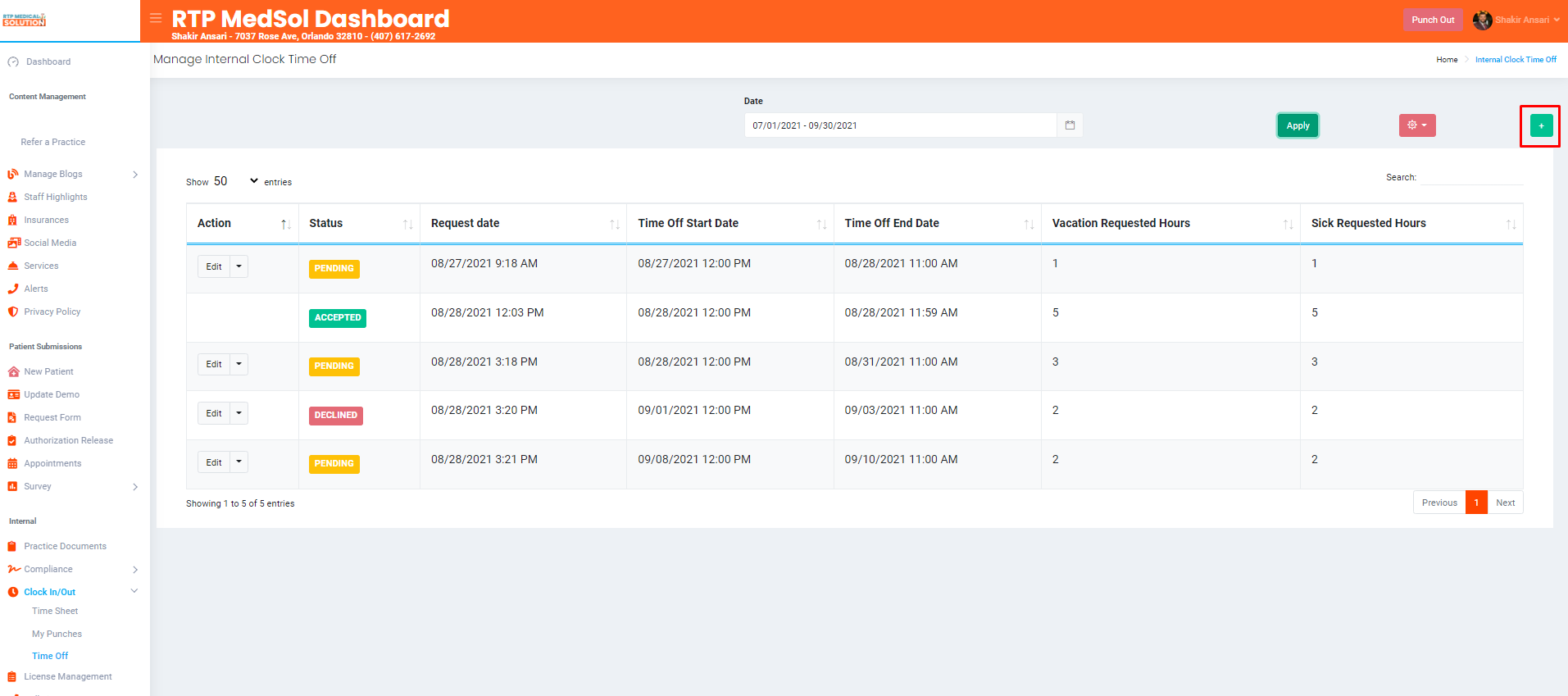Screen dimensions: 1568x696
Task: Click the Punch Out button
Action: [1433, 20]
